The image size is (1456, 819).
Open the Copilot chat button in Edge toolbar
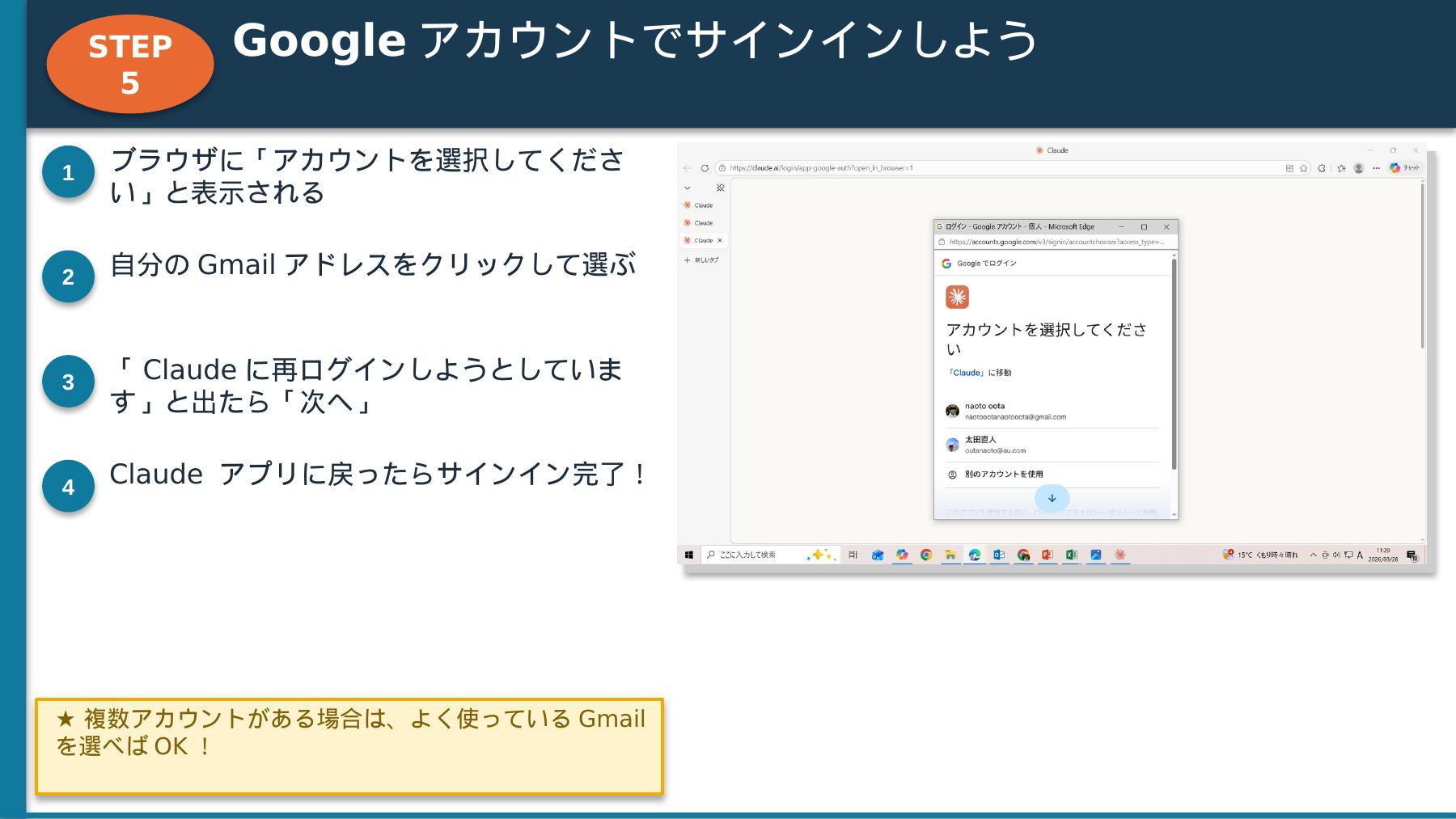point(1405,168)
